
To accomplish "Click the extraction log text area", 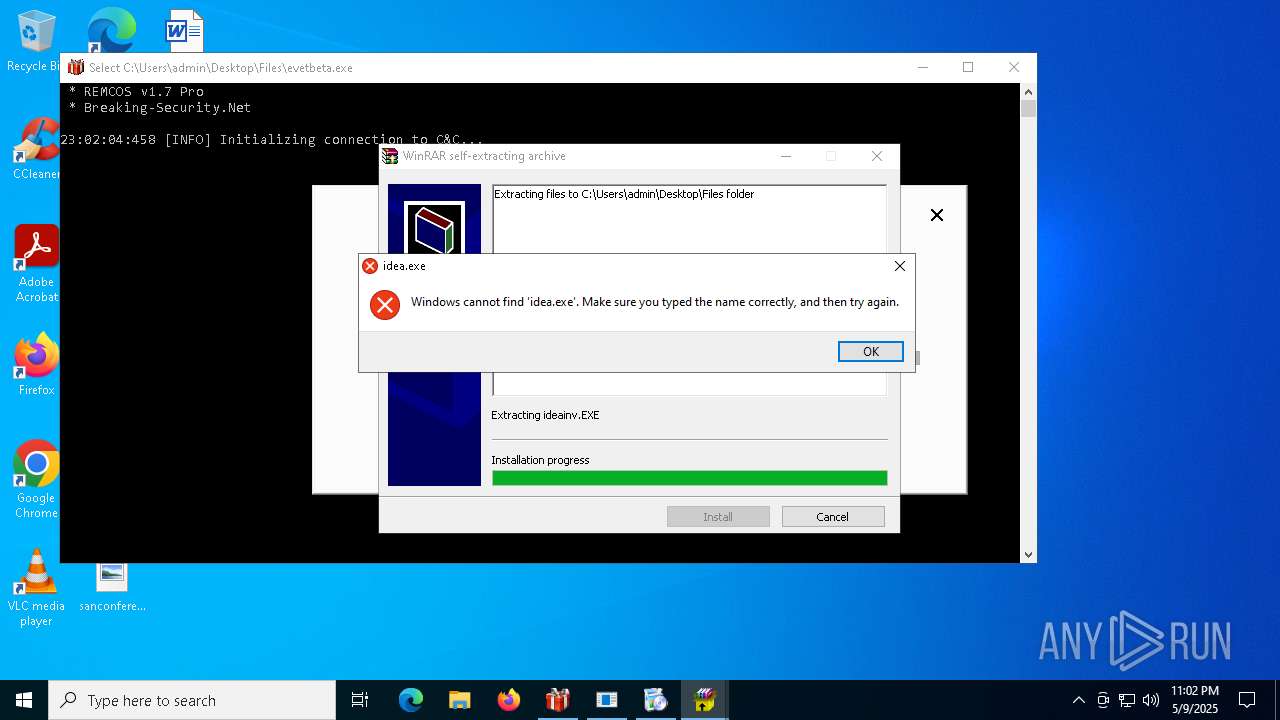I will pos(689,219).
